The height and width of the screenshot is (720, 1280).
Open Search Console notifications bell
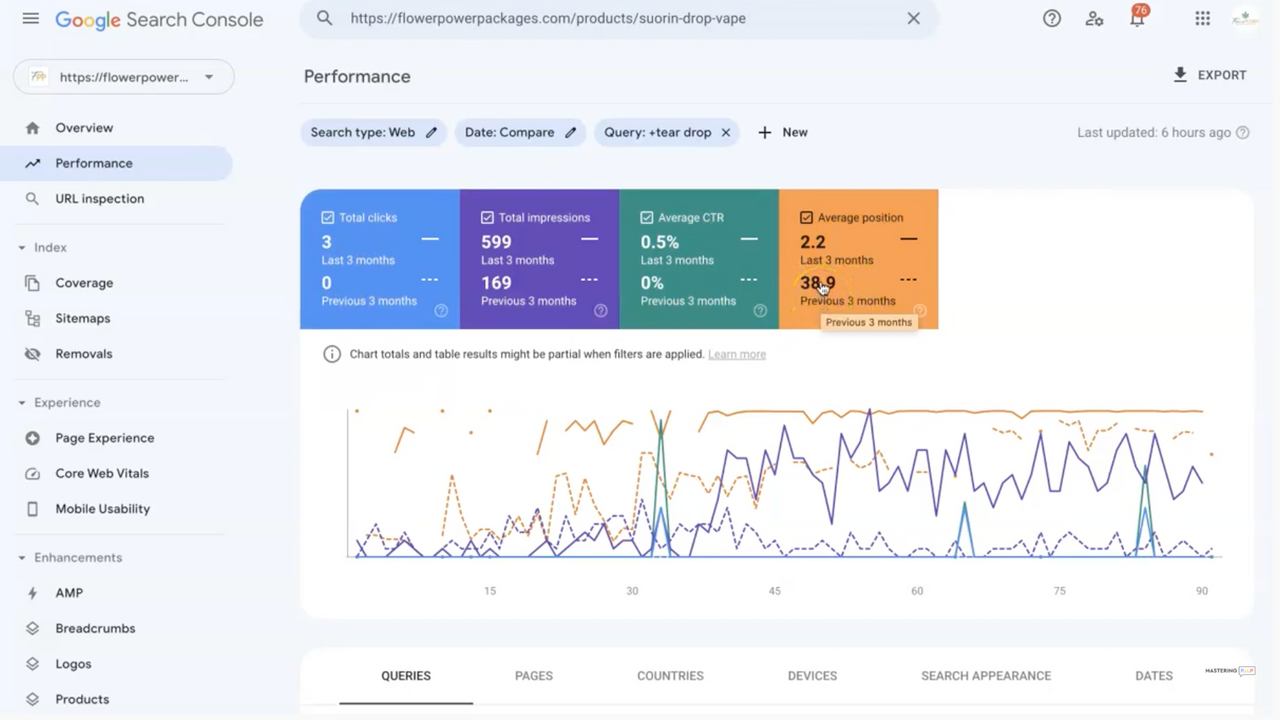1138,18
